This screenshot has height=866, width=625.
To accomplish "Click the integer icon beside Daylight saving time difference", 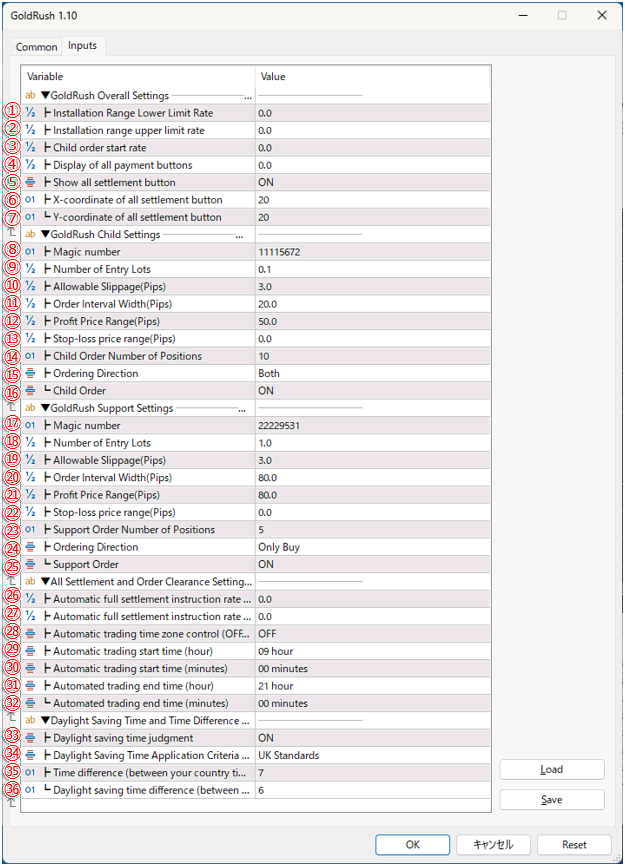I will [x=30, y=790].
